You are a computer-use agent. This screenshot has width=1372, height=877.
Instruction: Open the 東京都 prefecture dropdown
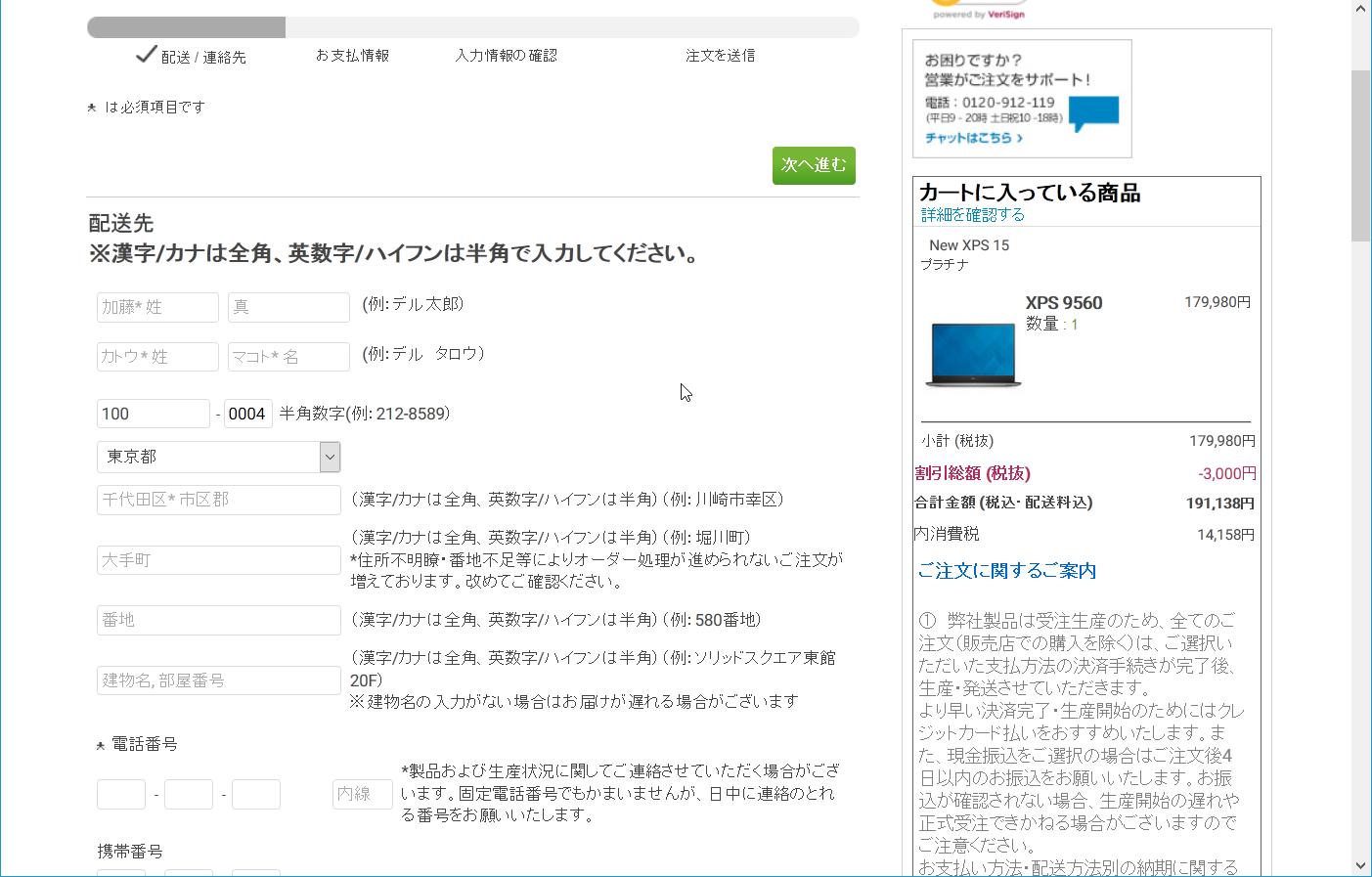click(218, 457)
